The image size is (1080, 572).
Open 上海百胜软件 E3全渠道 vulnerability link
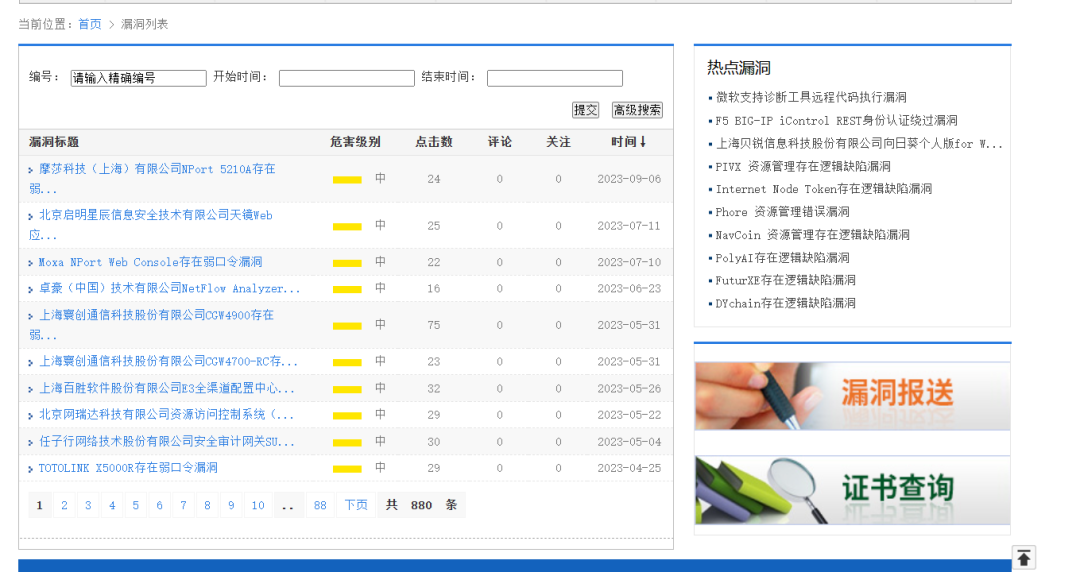[167, 389]
